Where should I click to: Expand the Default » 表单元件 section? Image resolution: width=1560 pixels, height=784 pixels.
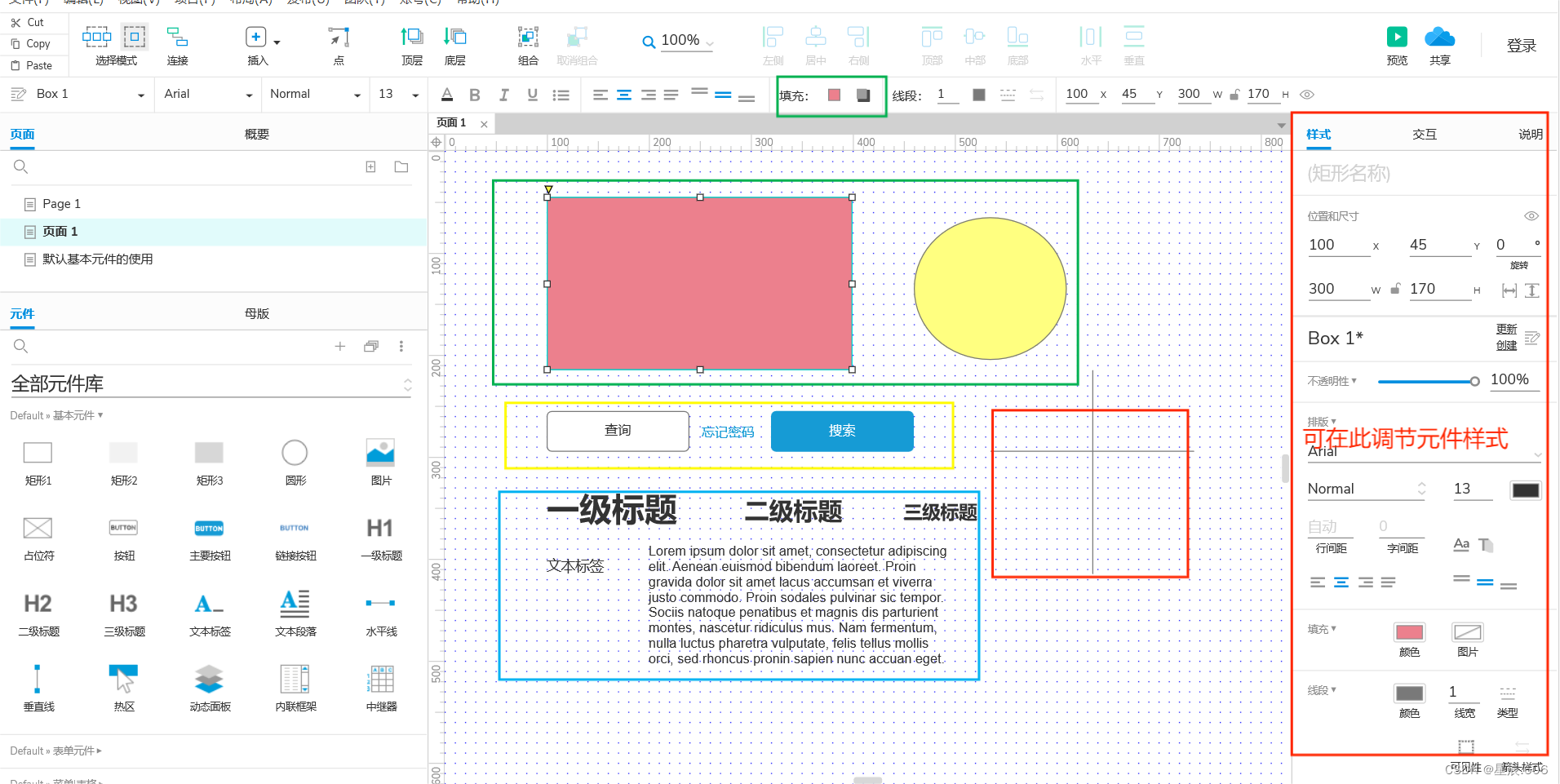pyautogui.click(x=55, y=751)
